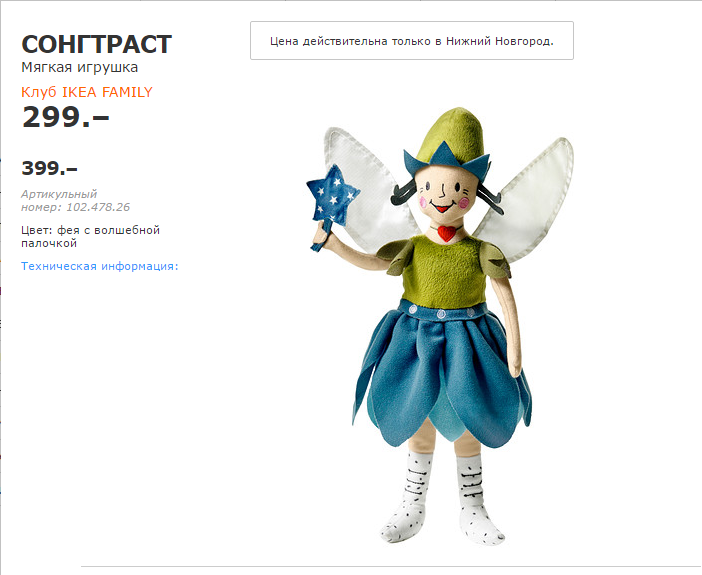Click the Нижний Новгород price notice box
Viewport: 702px width, 575px height.
411,41
